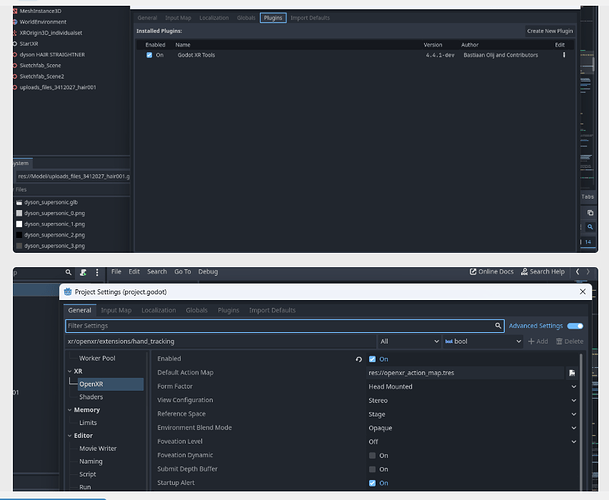This screenshot has height=500, width=609.
Task: Click the edit icon for Godot XR Tools
Action: 564,55
